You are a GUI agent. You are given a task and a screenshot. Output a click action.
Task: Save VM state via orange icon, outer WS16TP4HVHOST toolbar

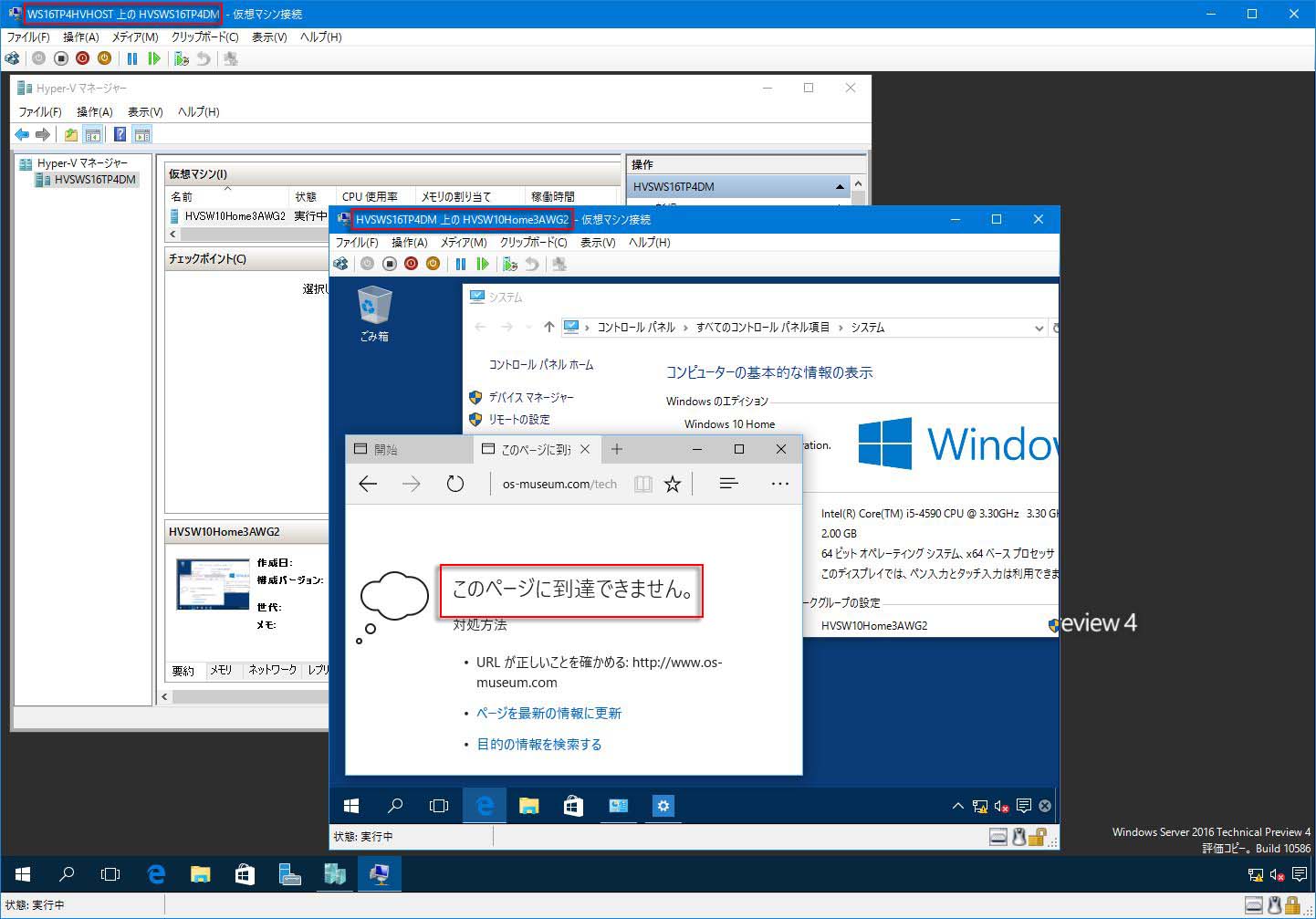click(x=105, y=58)
